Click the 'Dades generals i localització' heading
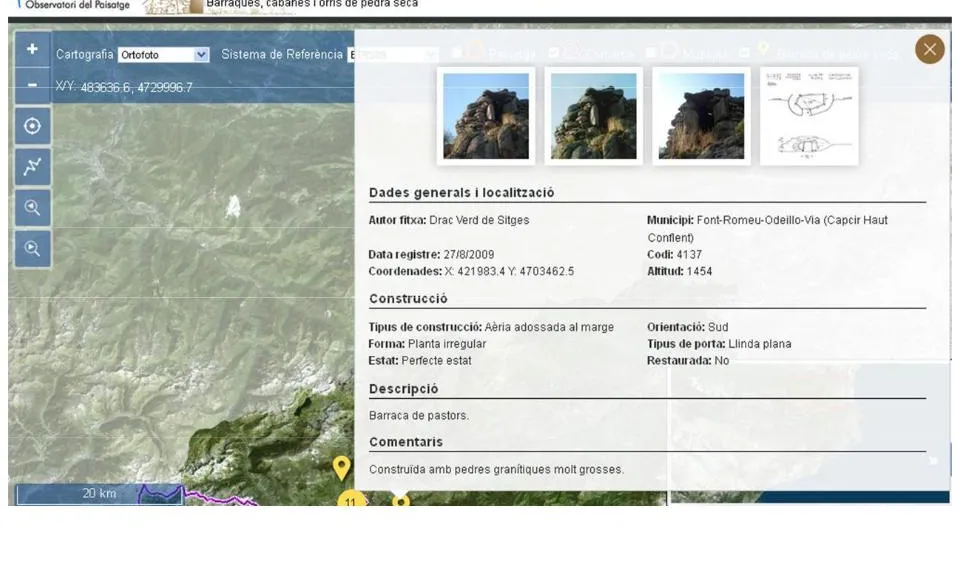 [462, 193]
